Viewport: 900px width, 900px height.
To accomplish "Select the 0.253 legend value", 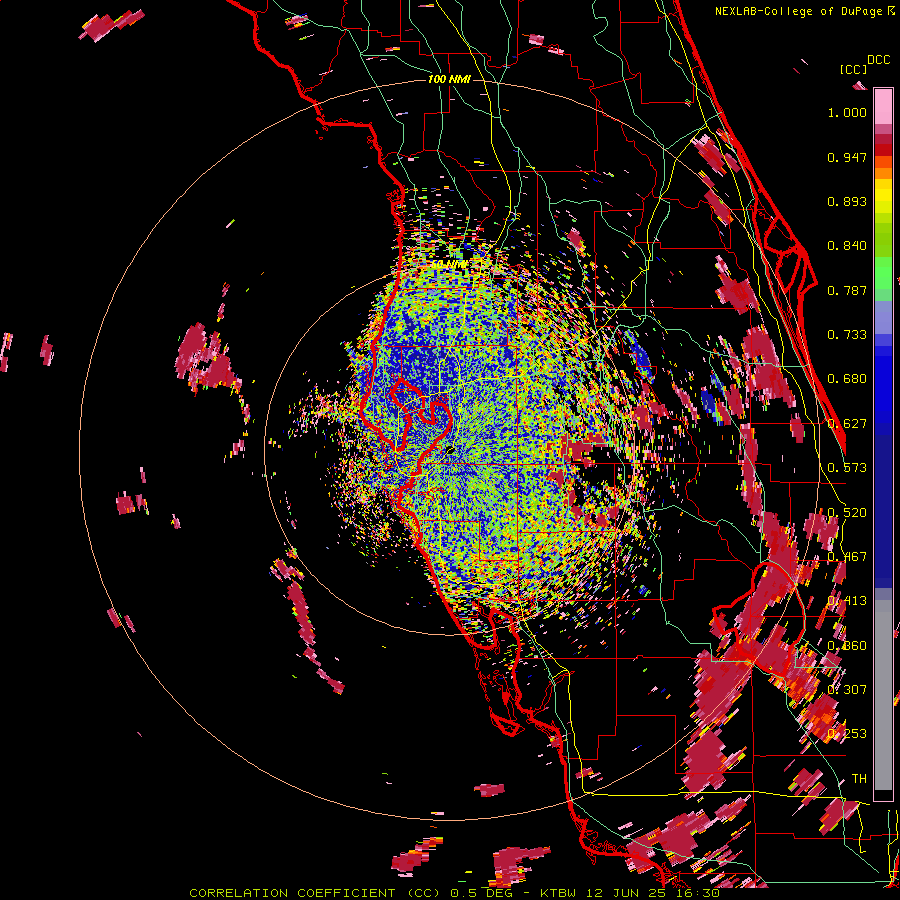I will [x=847, y=734].
